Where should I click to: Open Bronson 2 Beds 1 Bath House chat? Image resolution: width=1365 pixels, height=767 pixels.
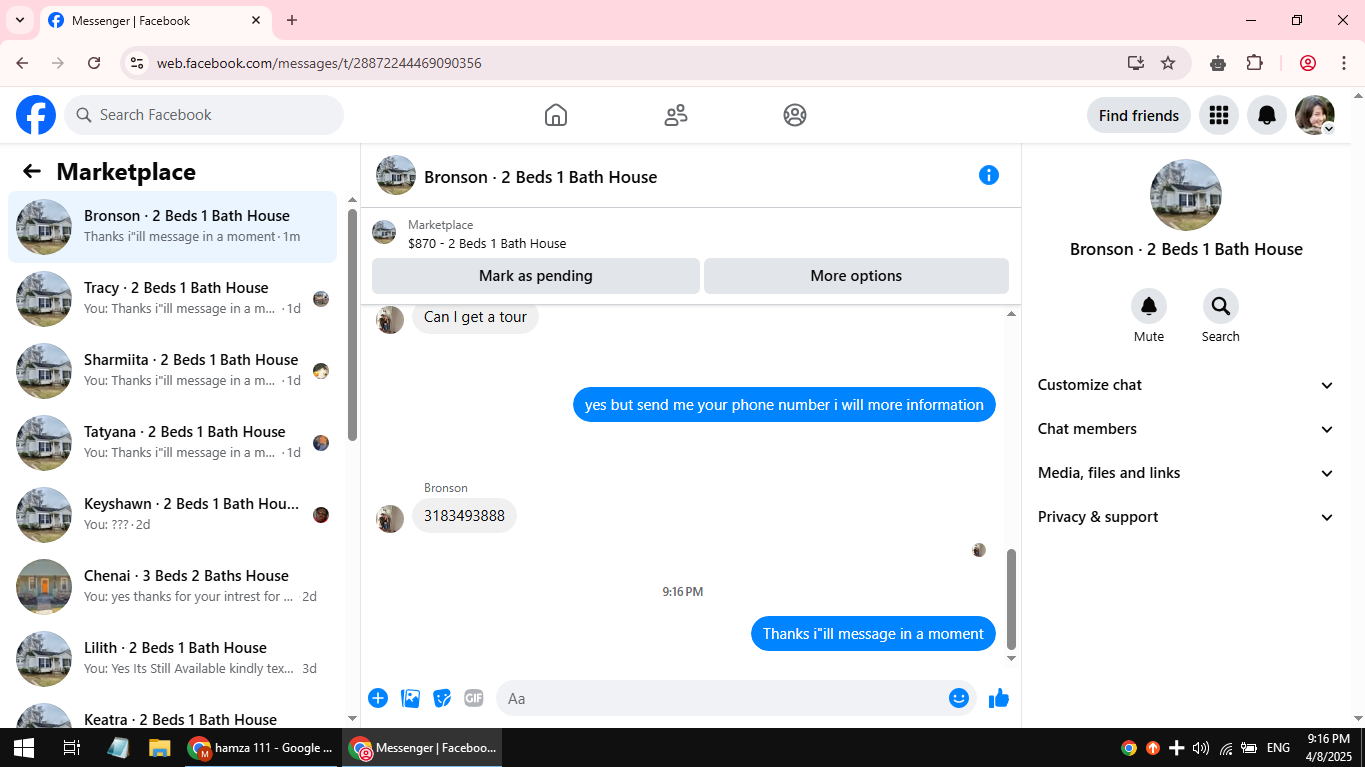click(x=173, y=227)
